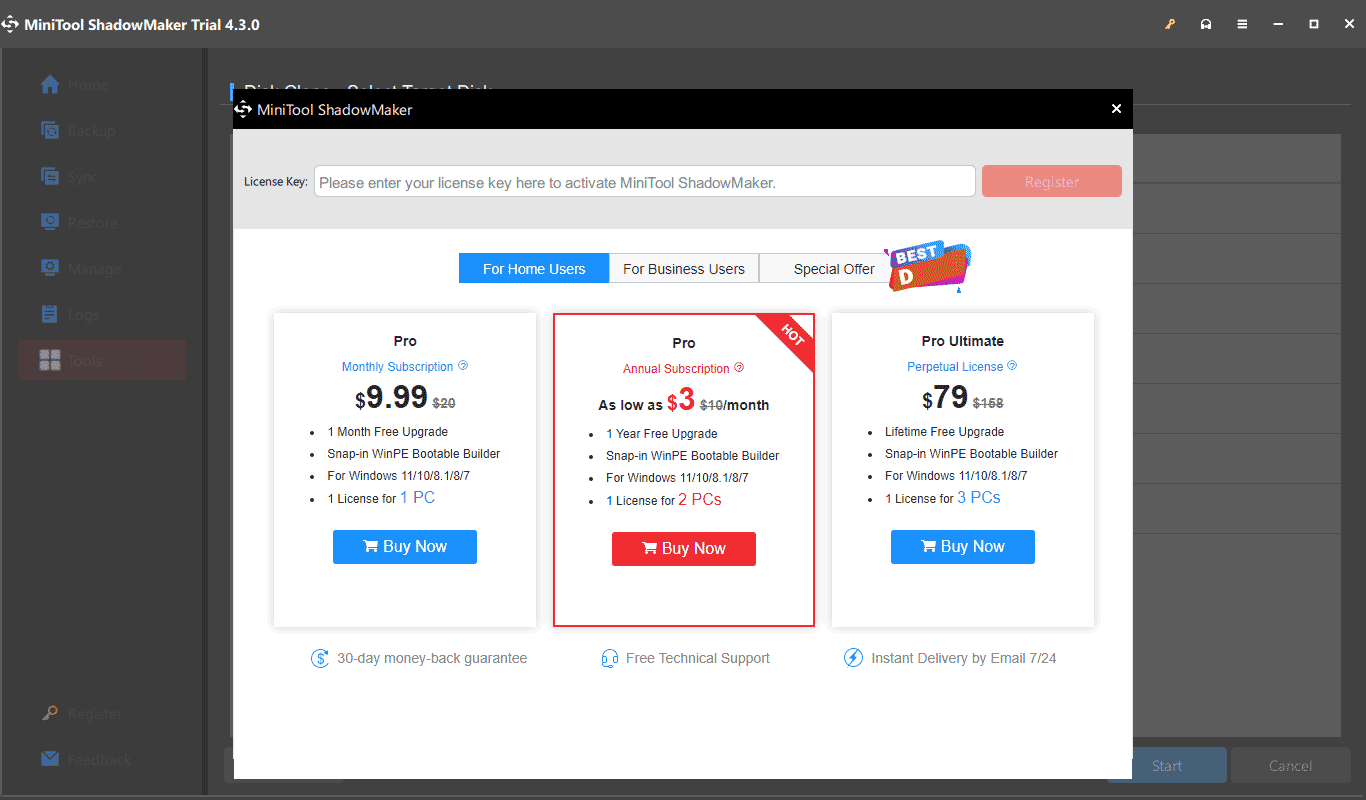This screenshot has height=800, width=1366.
Task: Click the Instant Delivery lightning icon
Action: pyautogui.click(x=853, y=658)
